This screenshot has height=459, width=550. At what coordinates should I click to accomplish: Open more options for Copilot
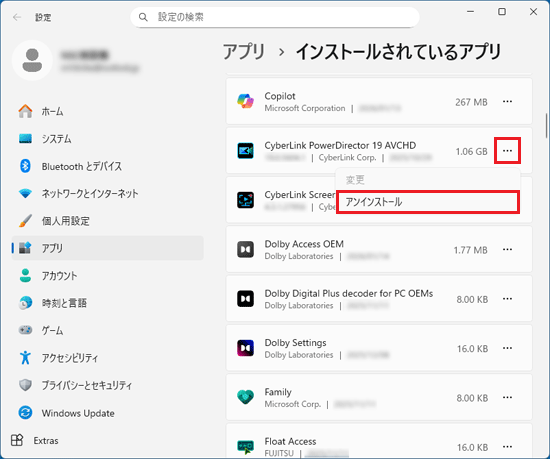click(507, 102)
